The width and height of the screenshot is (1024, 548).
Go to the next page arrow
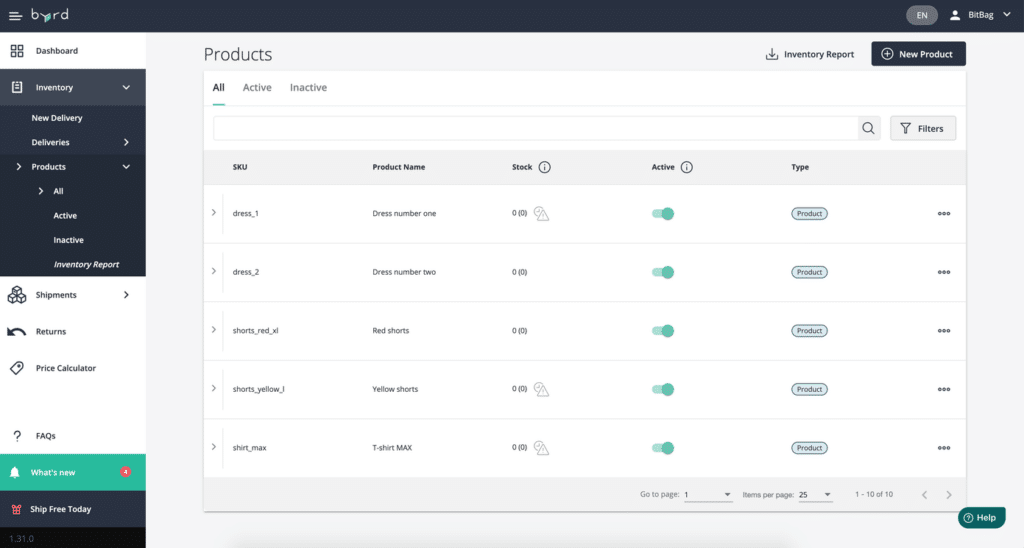[949, 495]
